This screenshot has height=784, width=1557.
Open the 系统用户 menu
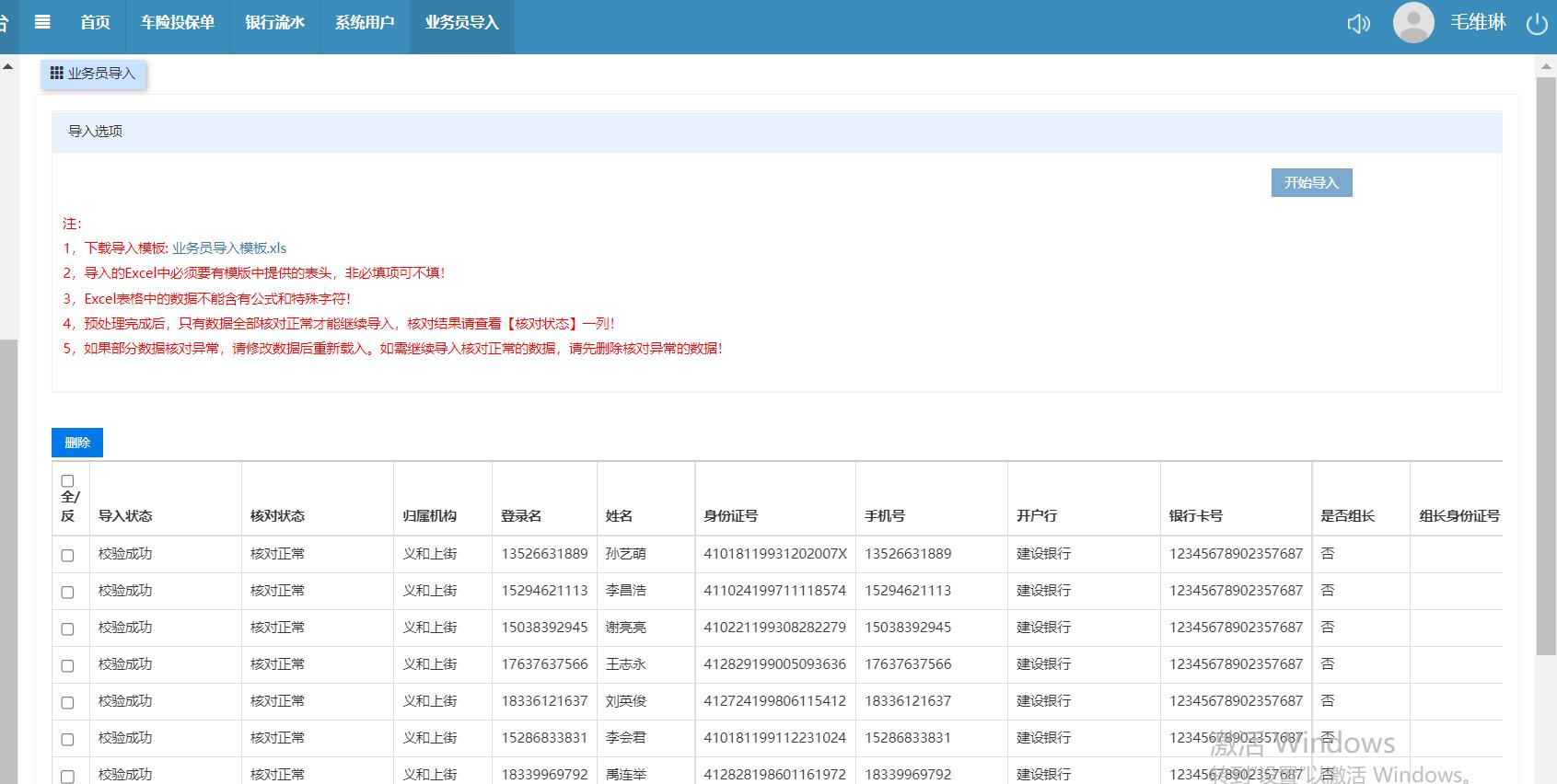[x=365, y=23]
